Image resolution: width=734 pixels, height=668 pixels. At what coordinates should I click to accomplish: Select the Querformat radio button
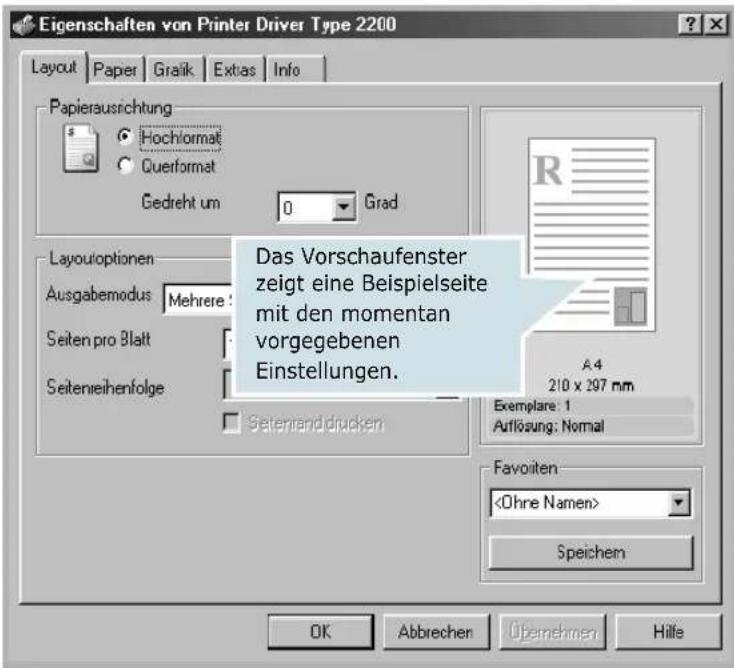(125, 166)
